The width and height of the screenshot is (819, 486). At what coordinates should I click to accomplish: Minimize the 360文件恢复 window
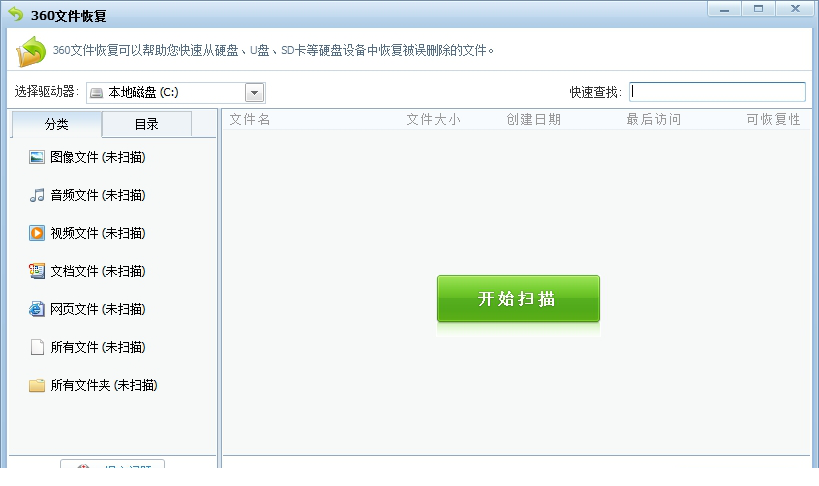click(724, 9)
